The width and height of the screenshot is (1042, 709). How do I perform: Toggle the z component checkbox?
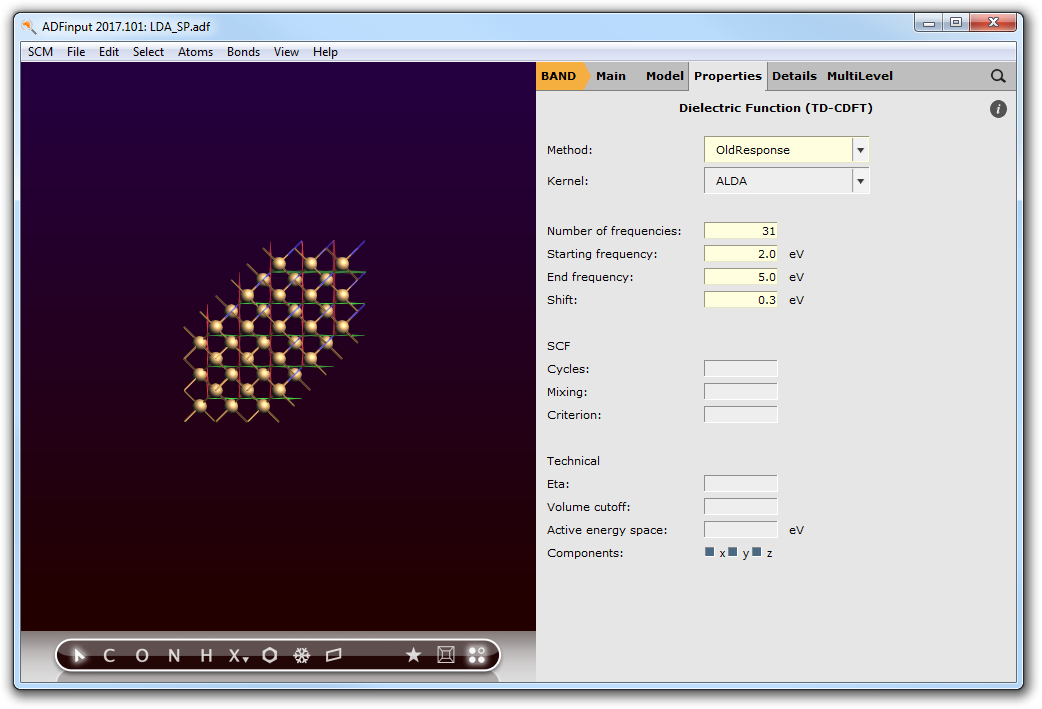(x=757, y=552)
